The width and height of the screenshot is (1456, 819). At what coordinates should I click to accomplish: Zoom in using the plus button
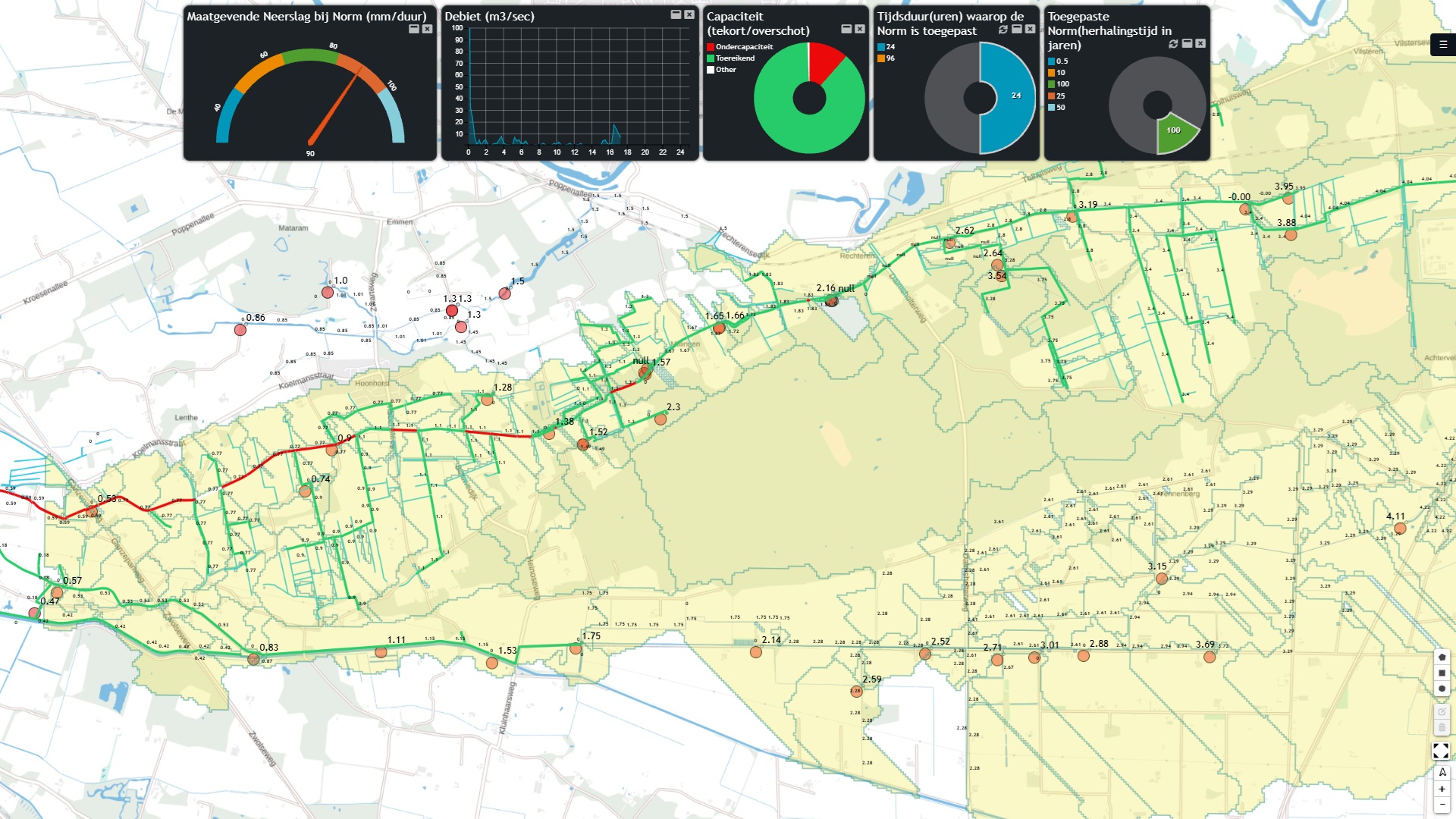[x=1441, y=790]
